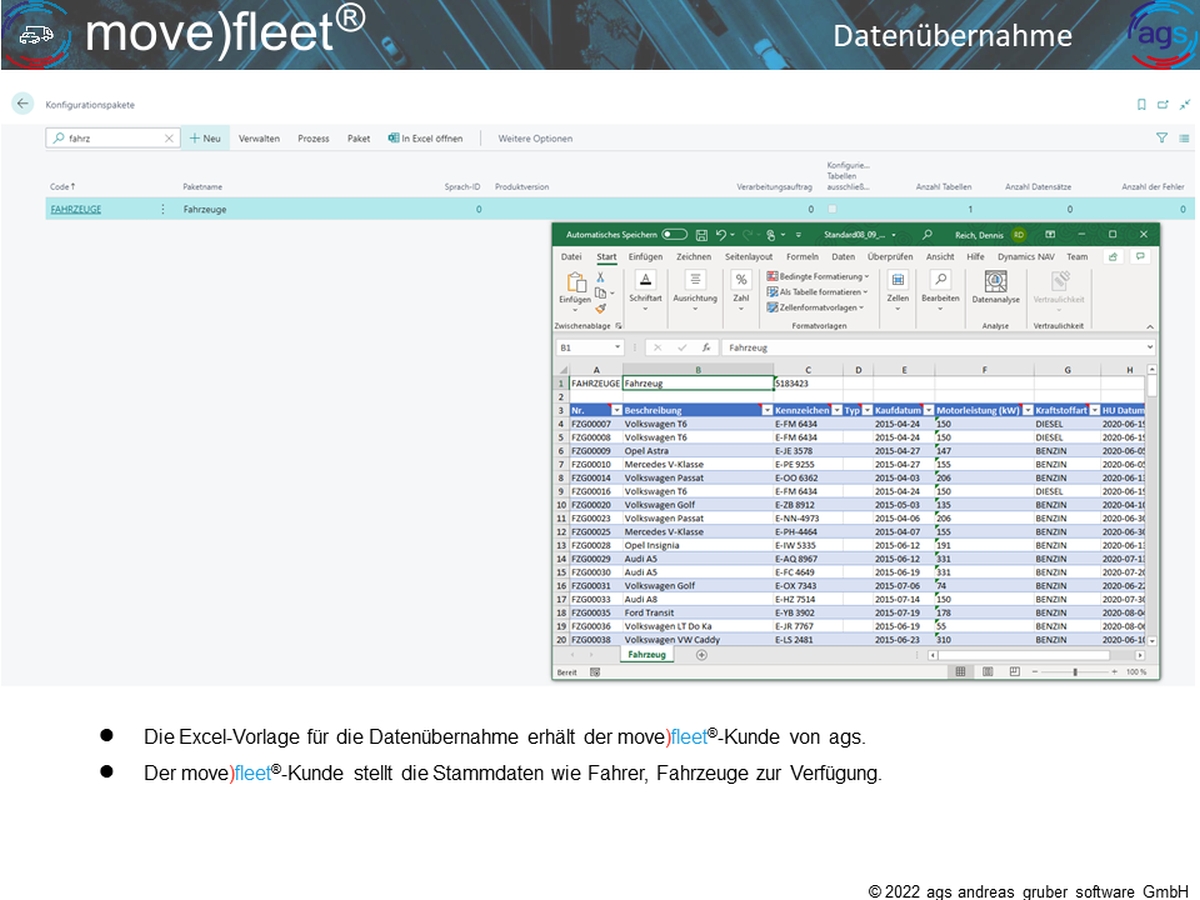Click macro recording icon next to Bereit
This screenshot has height=900, width=1200.
coord(594,673)
